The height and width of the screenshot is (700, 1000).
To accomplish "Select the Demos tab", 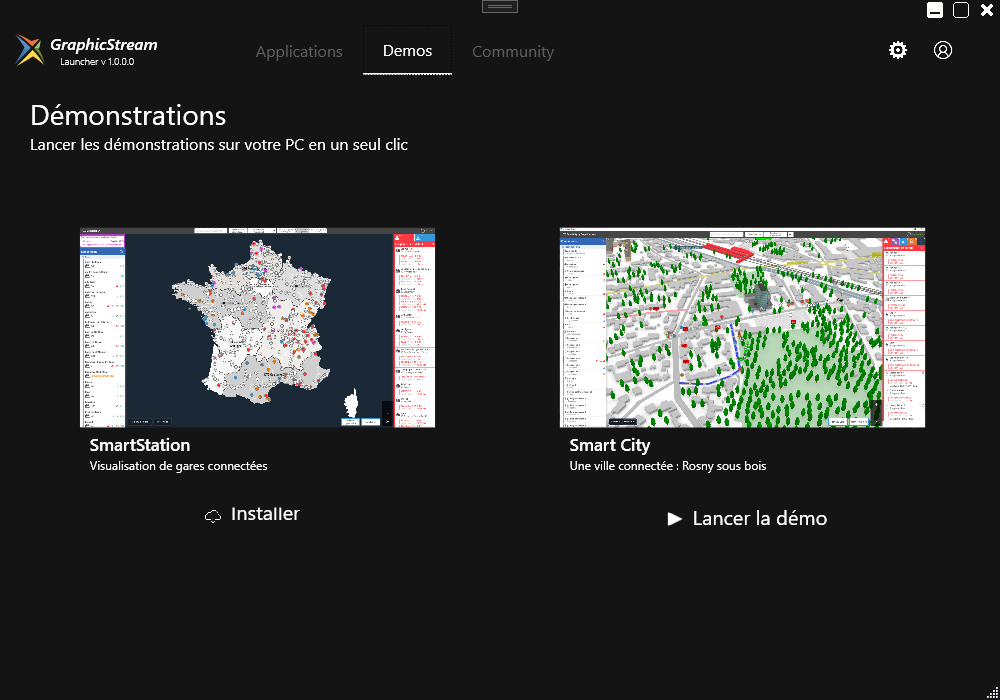I will pyautogui.click(x=408, y=50).
